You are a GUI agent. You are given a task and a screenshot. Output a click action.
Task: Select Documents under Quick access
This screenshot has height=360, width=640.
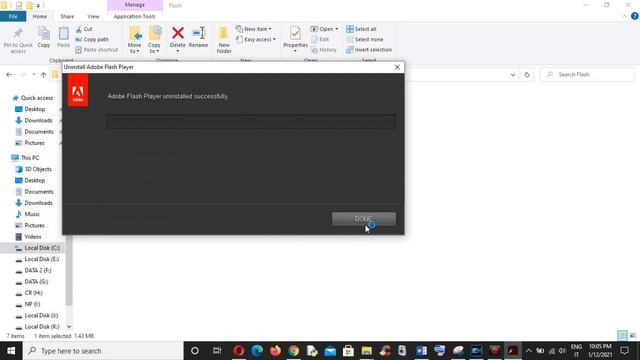[x=34, y=131]
